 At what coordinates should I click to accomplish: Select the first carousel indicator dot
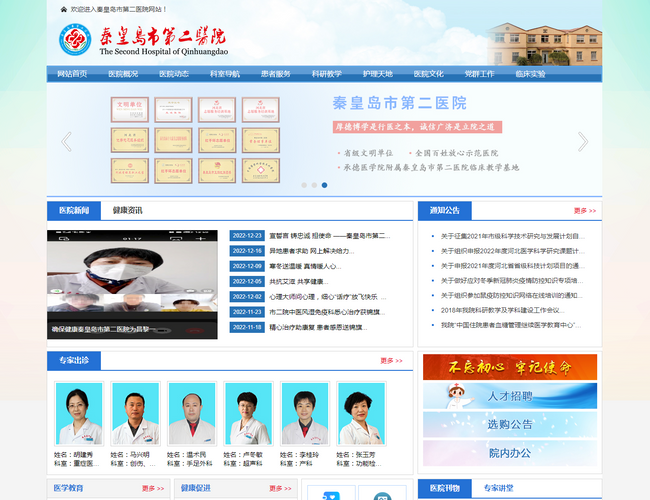(304, 185)
